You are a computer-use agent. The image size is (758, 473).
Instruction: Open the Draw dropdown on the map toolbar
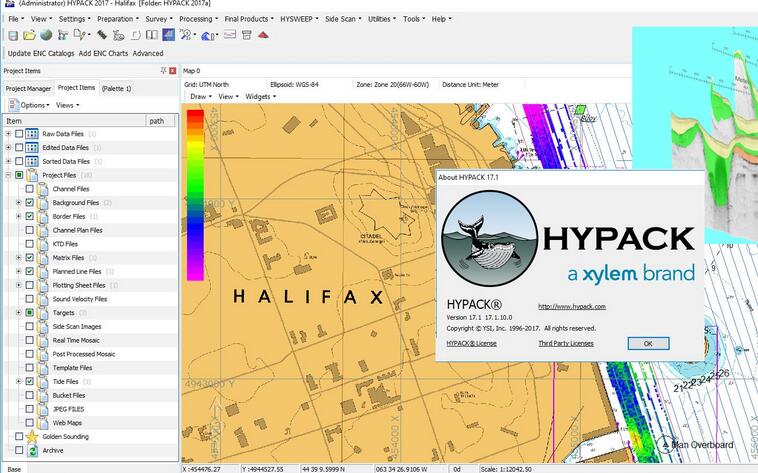point(201,97)
